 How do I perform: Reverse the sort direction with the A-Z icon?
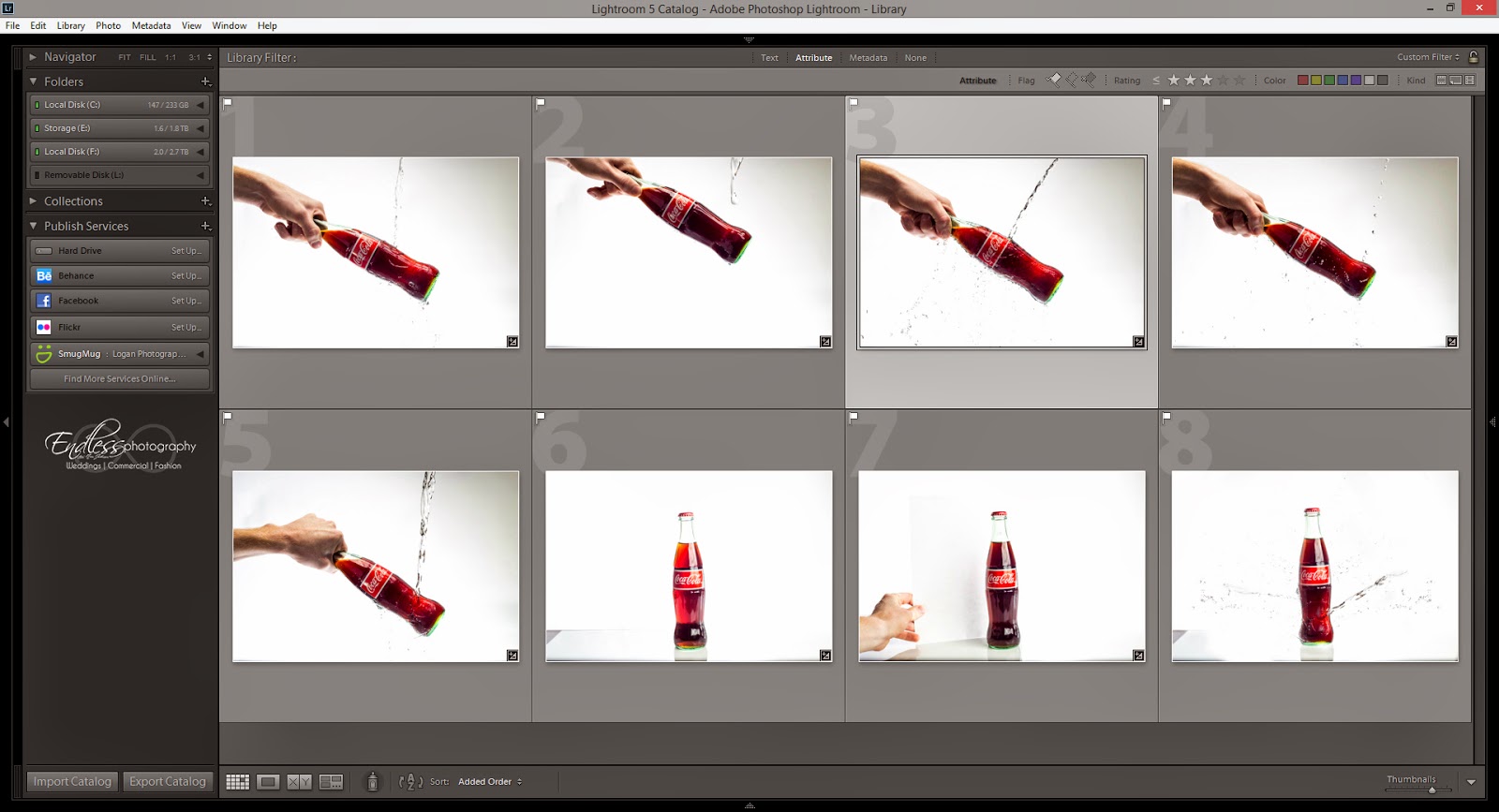click(x=410, y=781)
